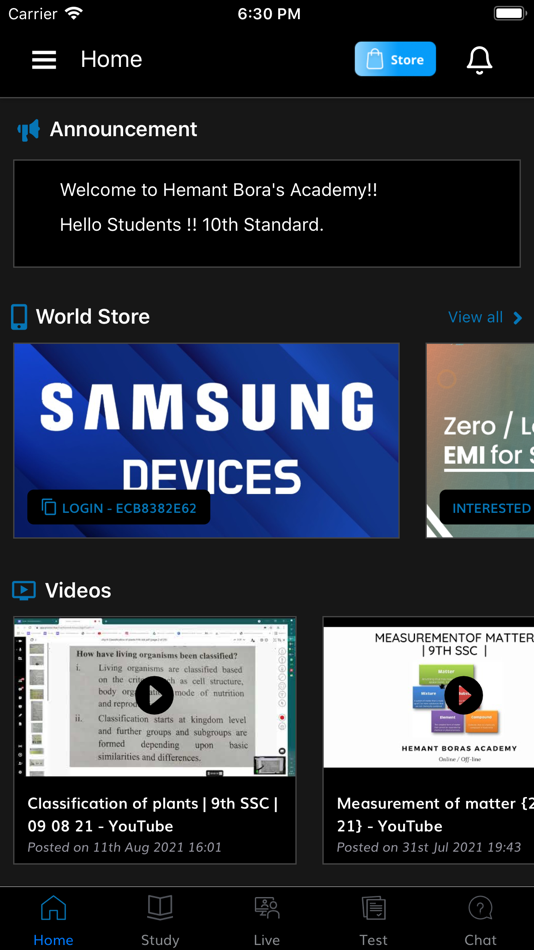The height and width of the screenshot is (950, 534).
Task: Click the Videos heading
Action: pyautogui.click(x=78, y=591)
